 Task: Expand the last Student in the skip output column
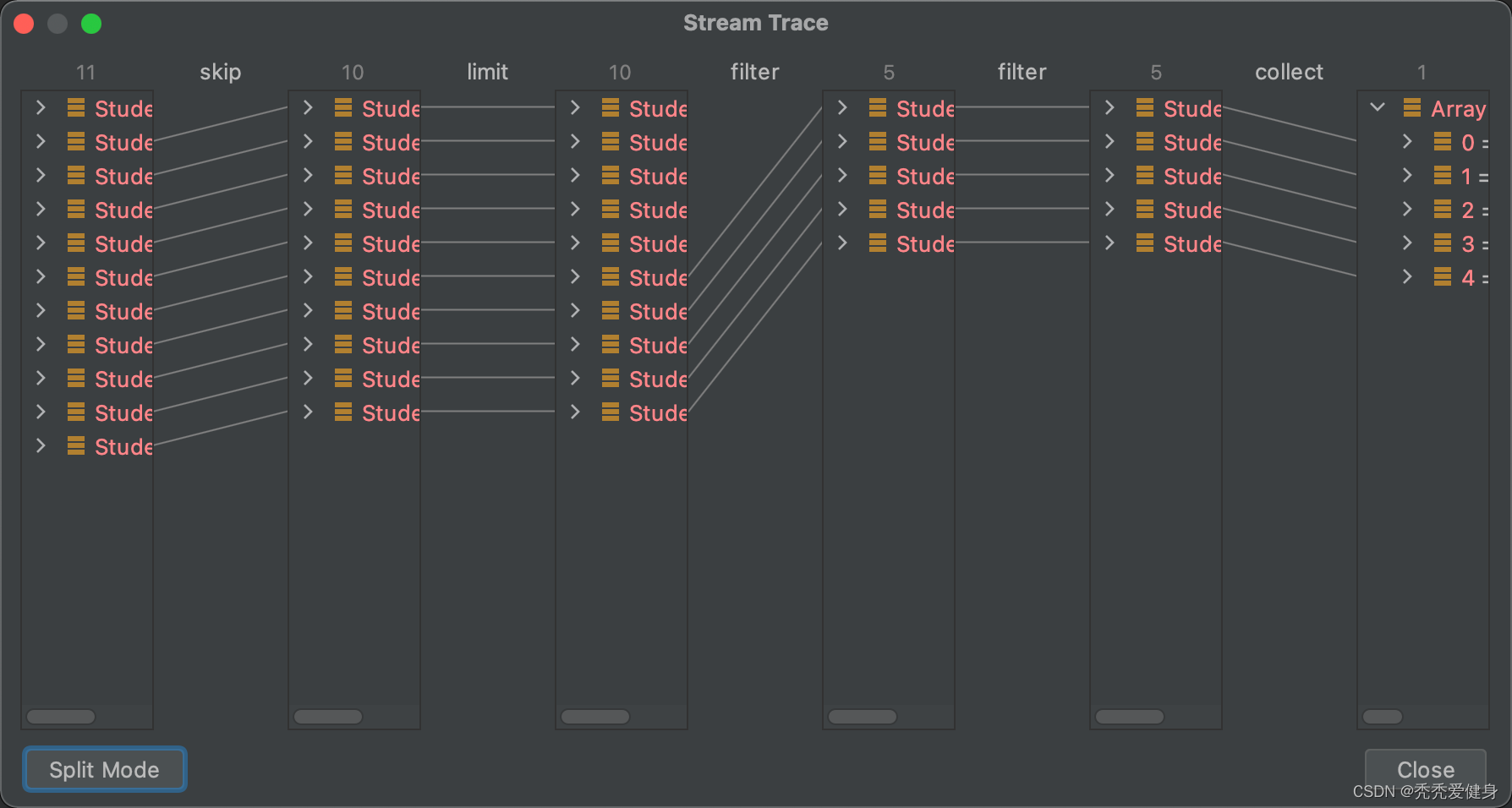tap(308, 412)
